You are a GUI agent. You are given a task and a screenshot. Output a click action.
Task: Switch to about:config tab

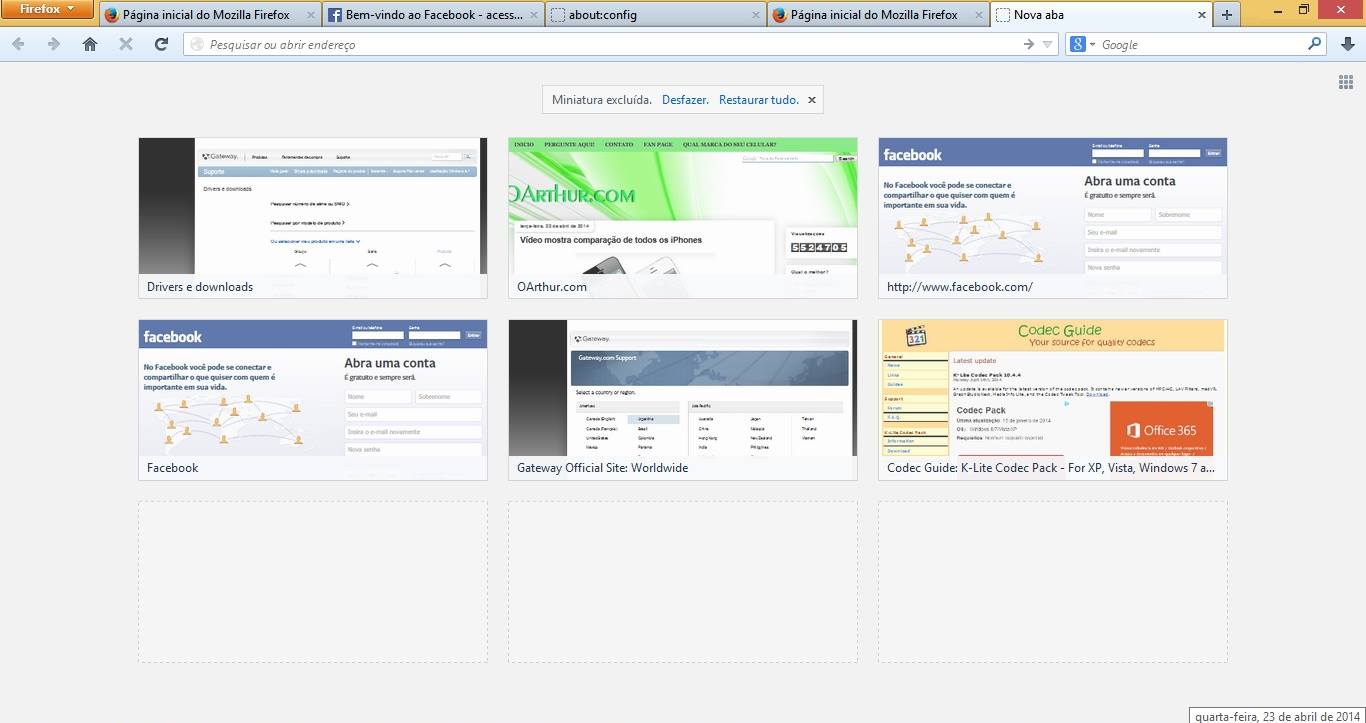click(656, 15)
